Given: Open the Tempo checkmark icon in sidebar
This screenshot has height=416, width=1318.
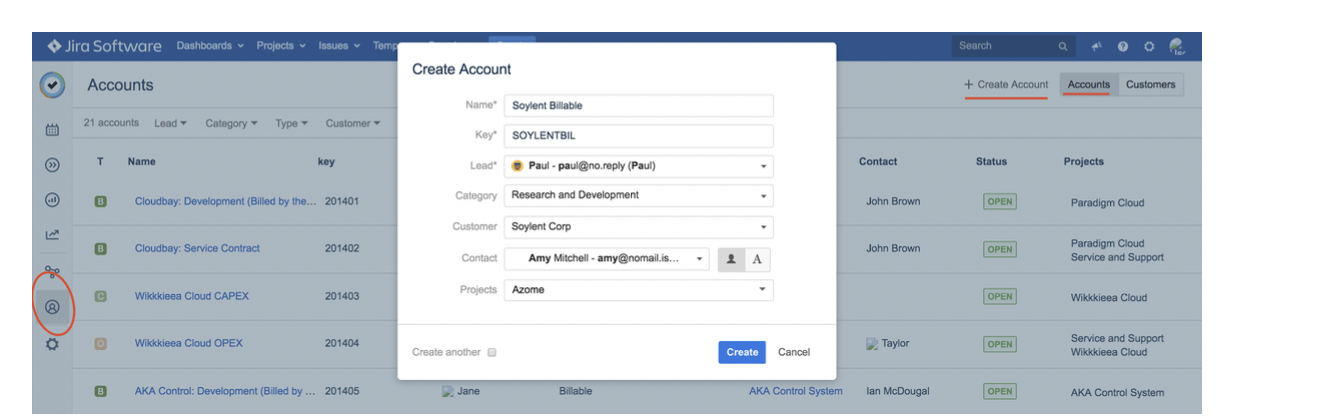Looking at the screenshot, I should (x=53, y=85).
